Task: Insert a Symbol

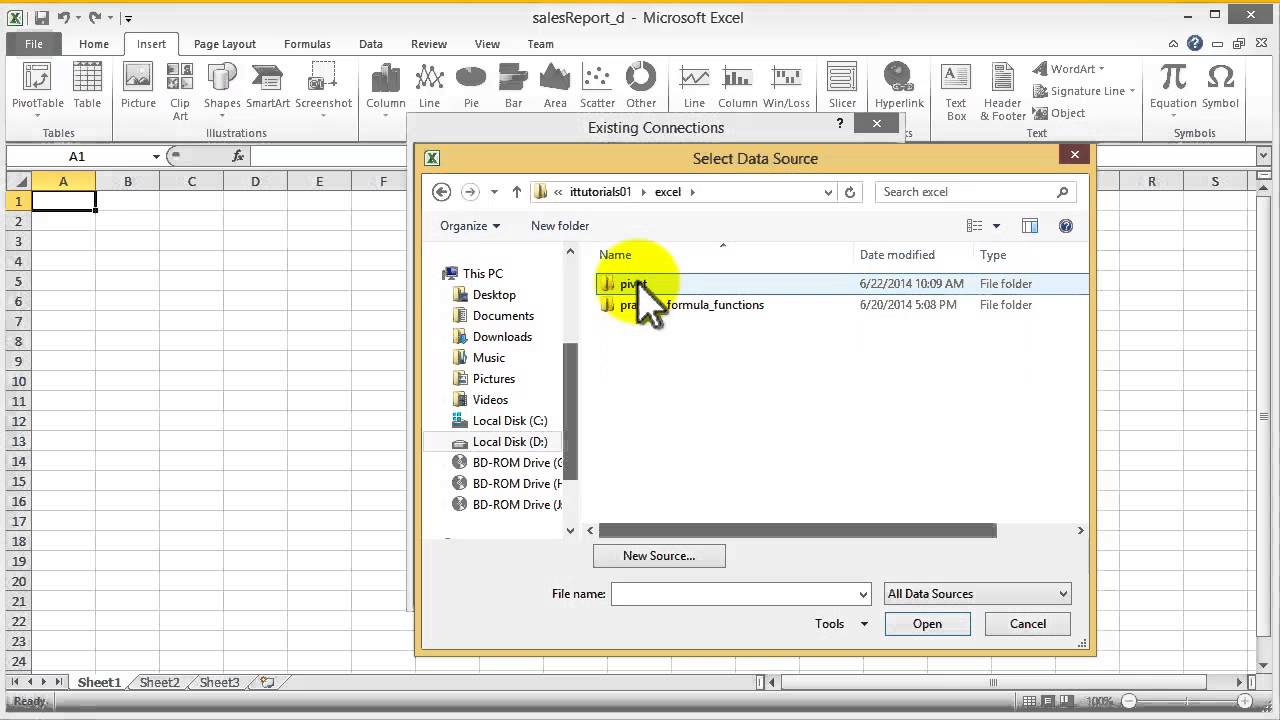Action: [1220, 87]
